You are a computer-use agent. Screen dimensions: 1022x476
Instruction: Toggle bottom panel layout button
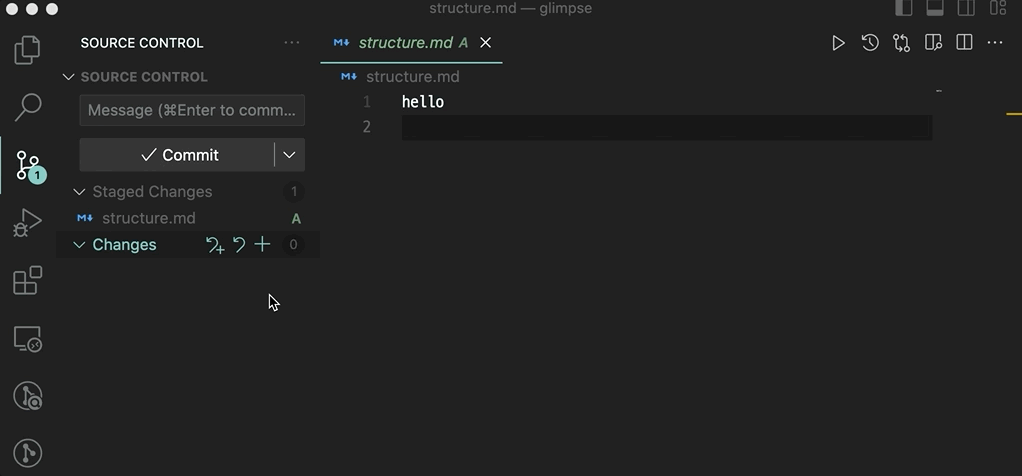(935, 9)
